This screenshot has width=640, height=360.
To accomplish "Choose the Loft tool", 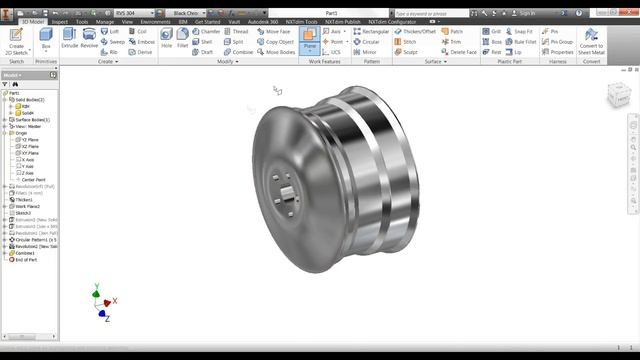I will (109, 31).
